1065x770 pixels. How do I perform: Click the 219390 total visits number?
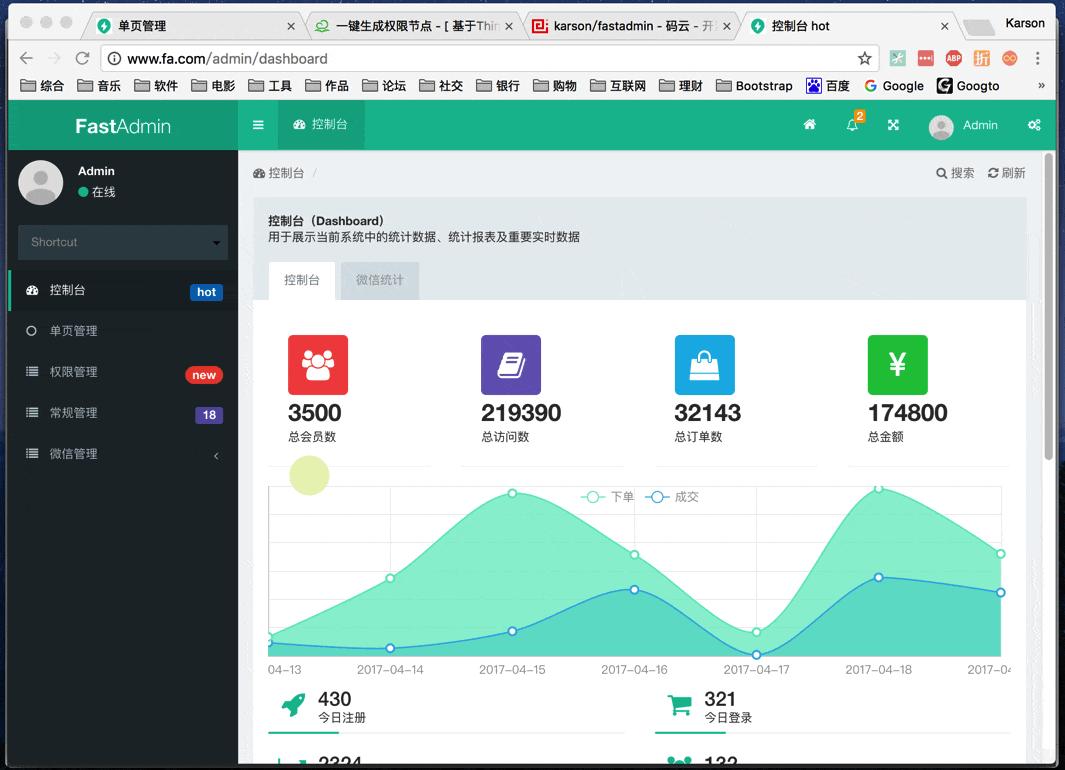pyautogui.click(x=521, y=413)
